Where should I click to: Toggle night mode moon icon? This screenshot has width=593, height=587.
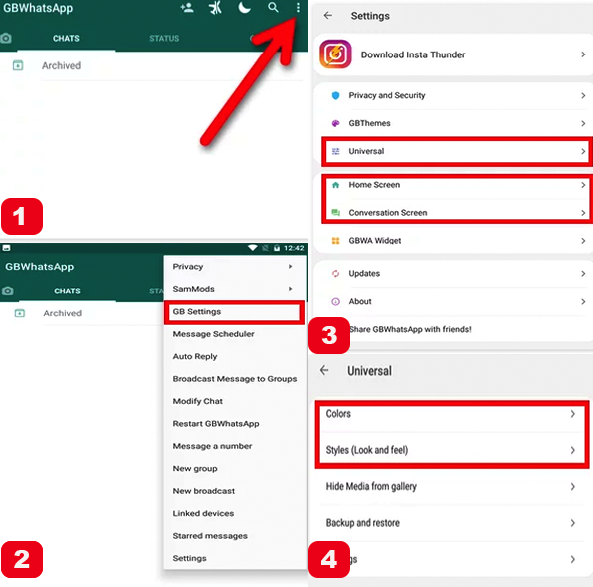pos(244,7)
